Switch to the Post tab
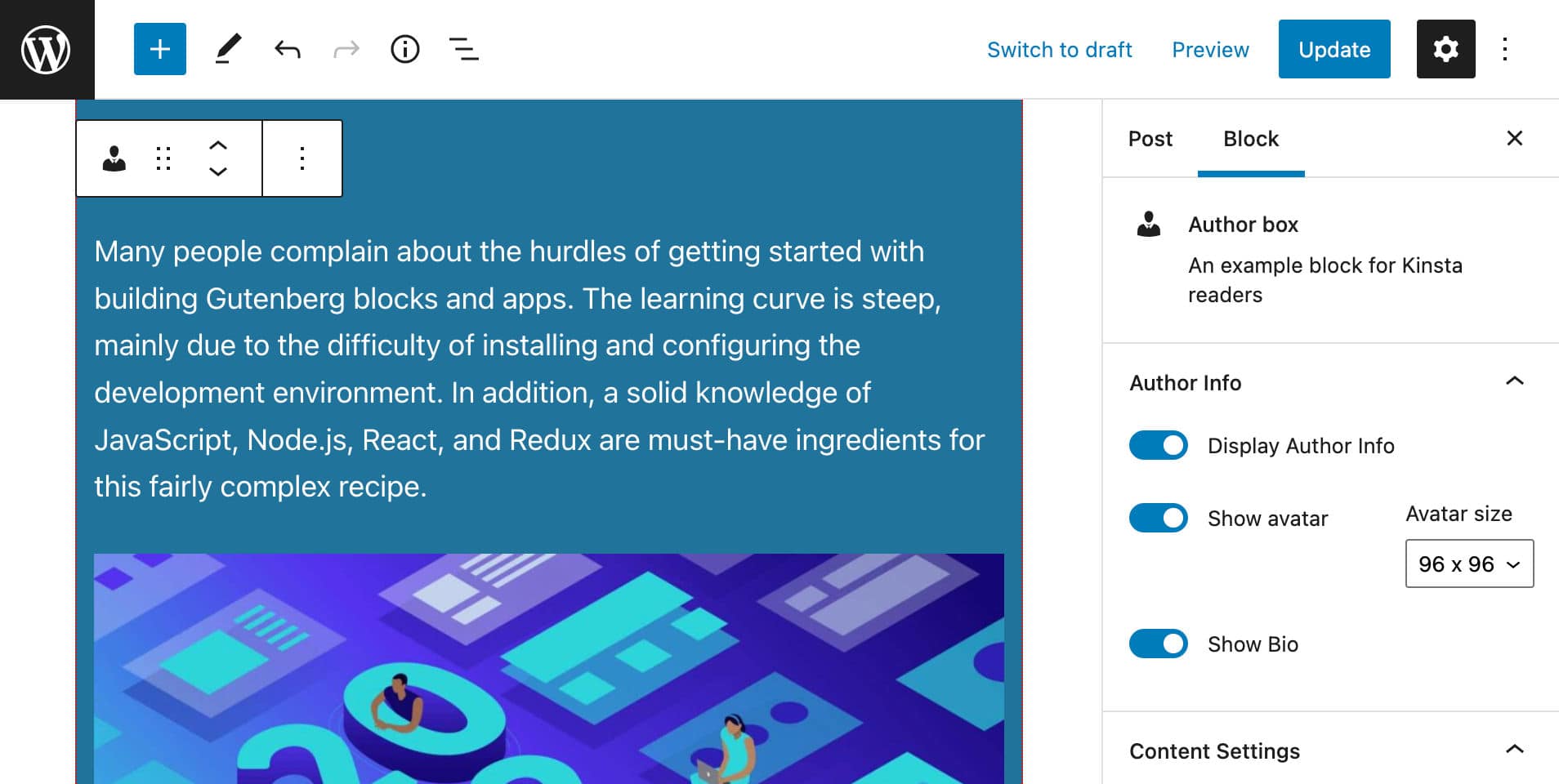This screenshot has height=784, width=1559. [1150, 139]
